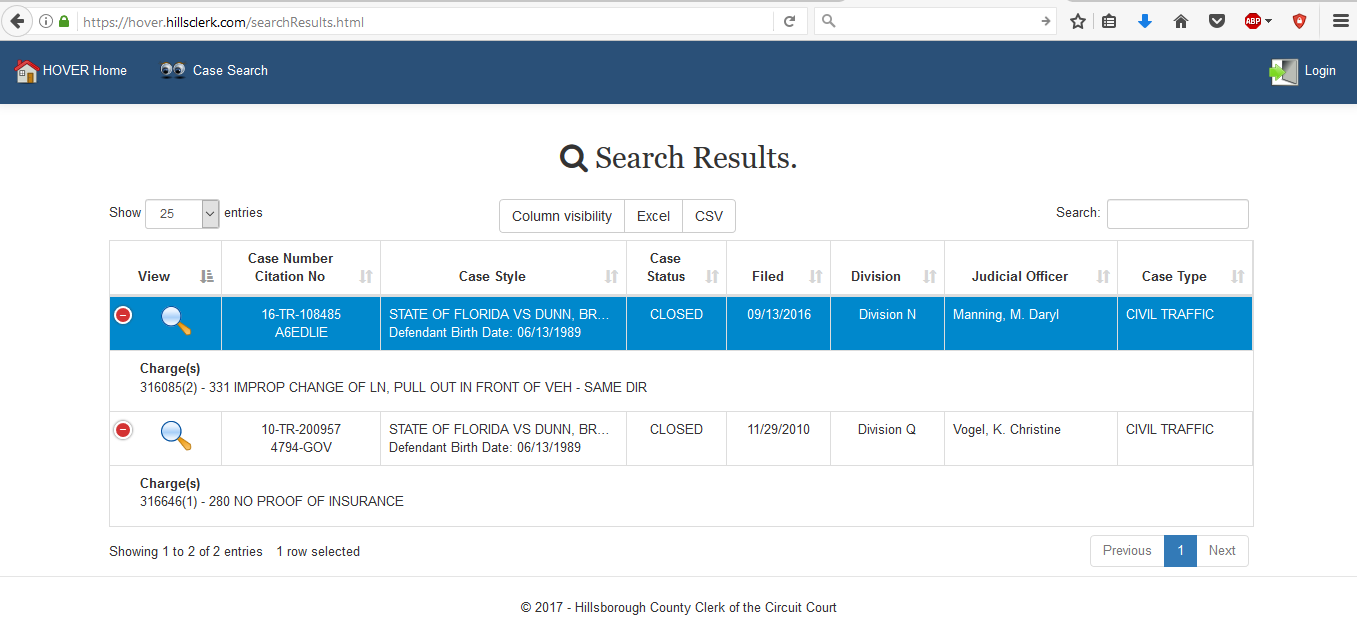Click the green padlock security icon
This screenshot has width=1357, height=619.
(65, 21)
